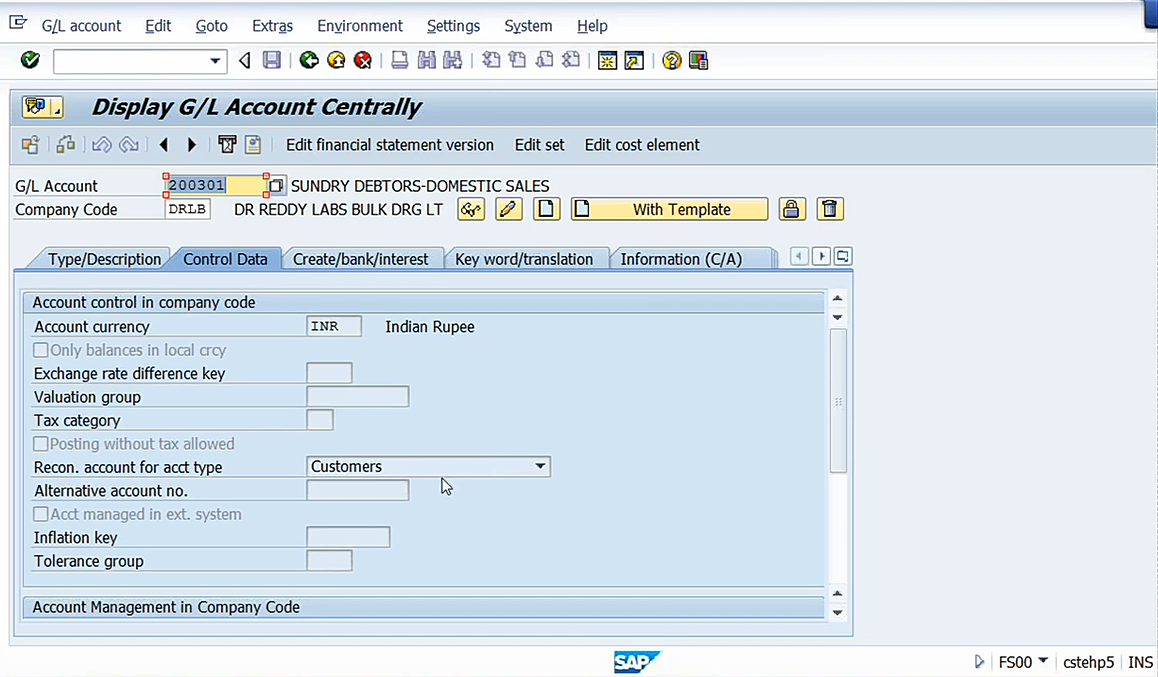The height and width of the screenshot is (677, 1158).
Task: Click the Print icon
Action: tap(400, 60)
